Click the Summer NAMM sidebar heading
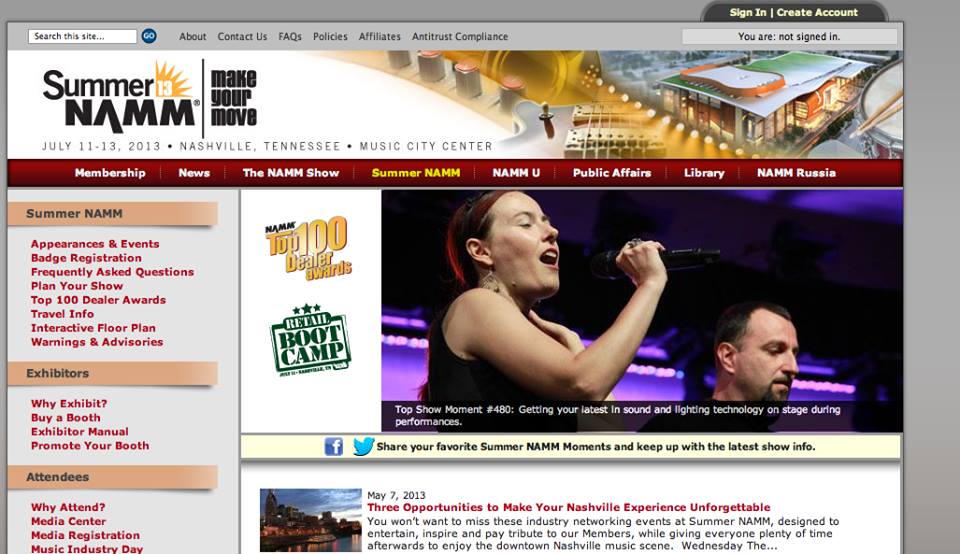 tap(113, 214)
